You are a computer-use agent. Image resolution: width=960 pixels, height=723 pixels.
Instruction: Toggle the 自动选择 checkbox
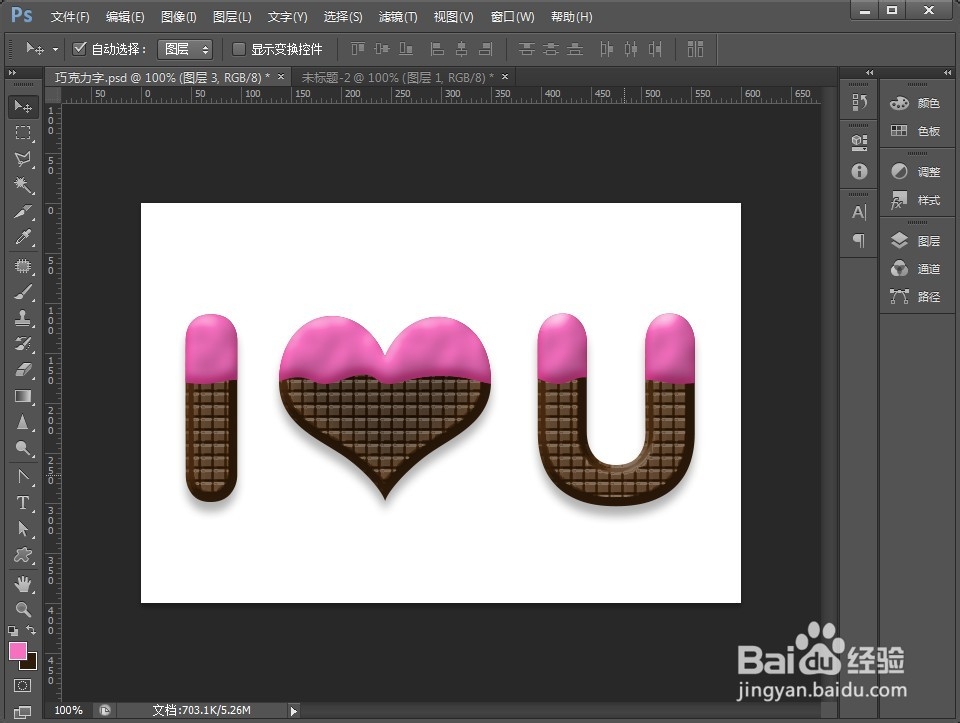[79, 48]
